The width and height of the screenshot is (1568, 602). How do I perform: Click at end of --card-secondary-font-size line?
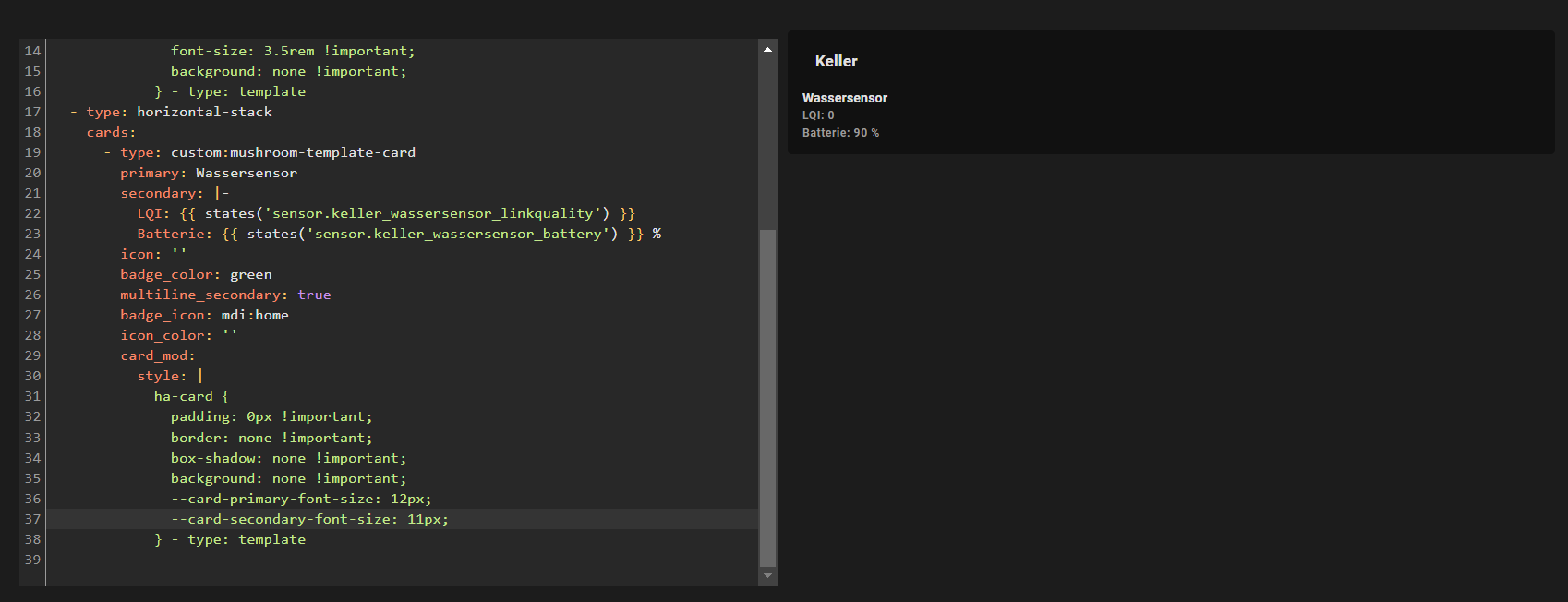[450, 519]
